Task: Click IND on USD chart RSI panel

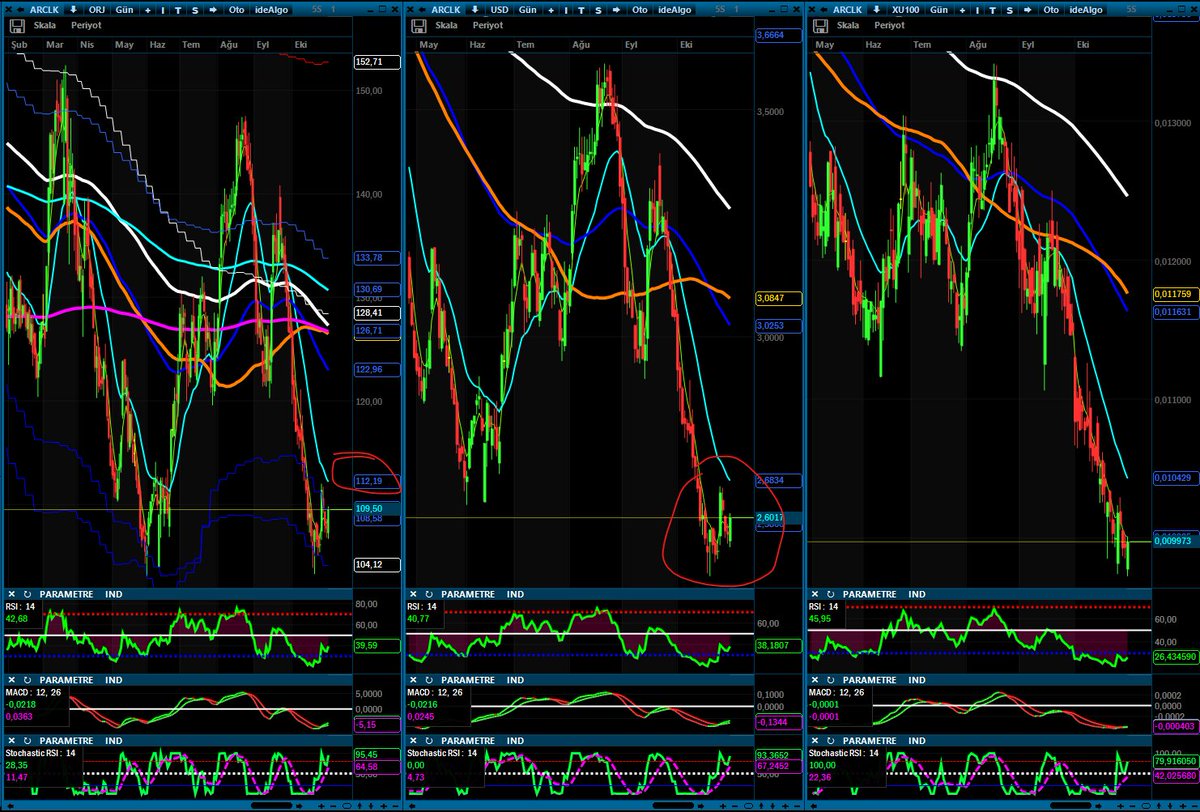Action: [516, 594]
